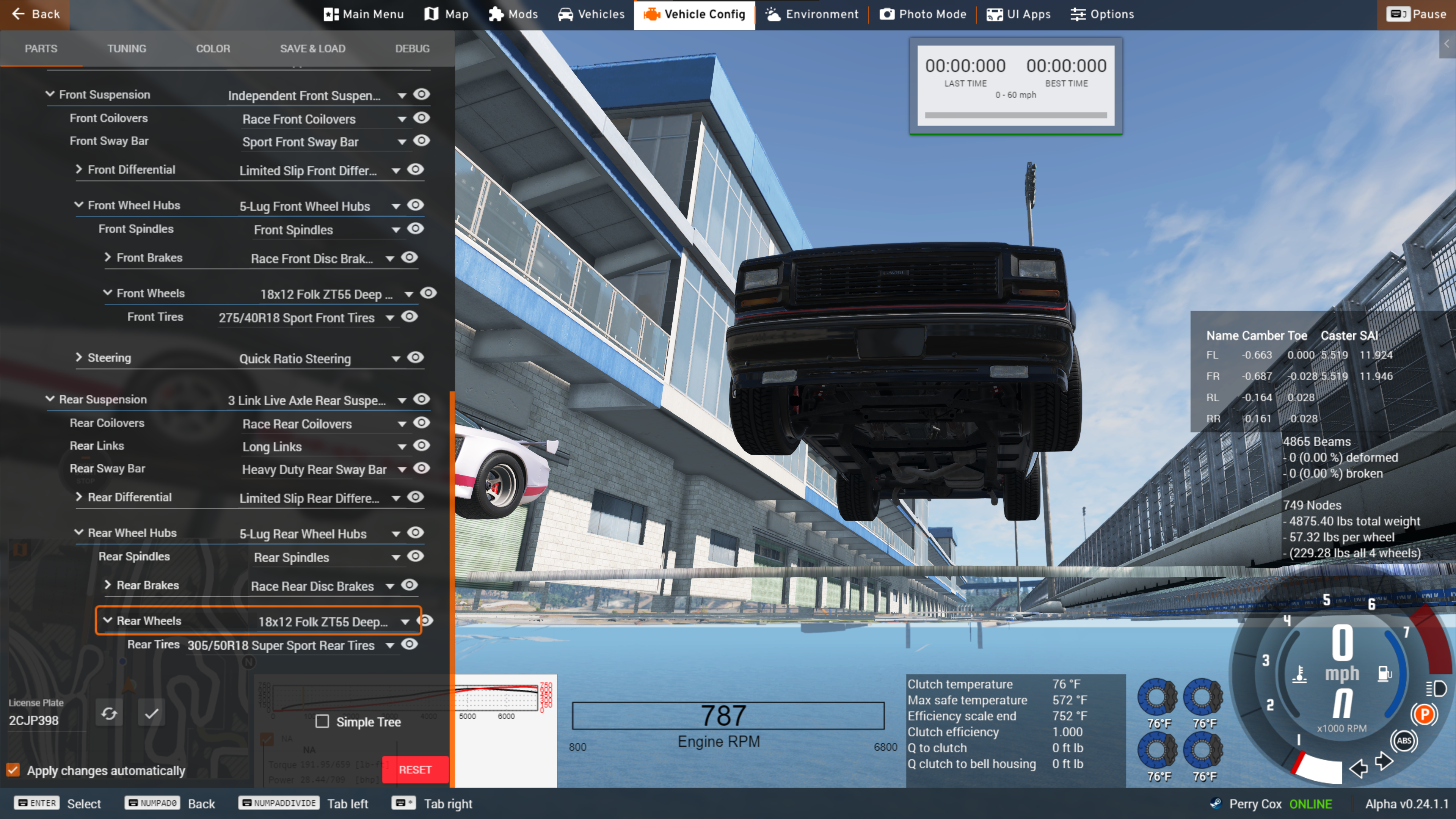Viewport: 1456px width, 819px height.
Task: Collapse the Front Suspension tree node
Action: pyautogui.click(x=50, y=94)
